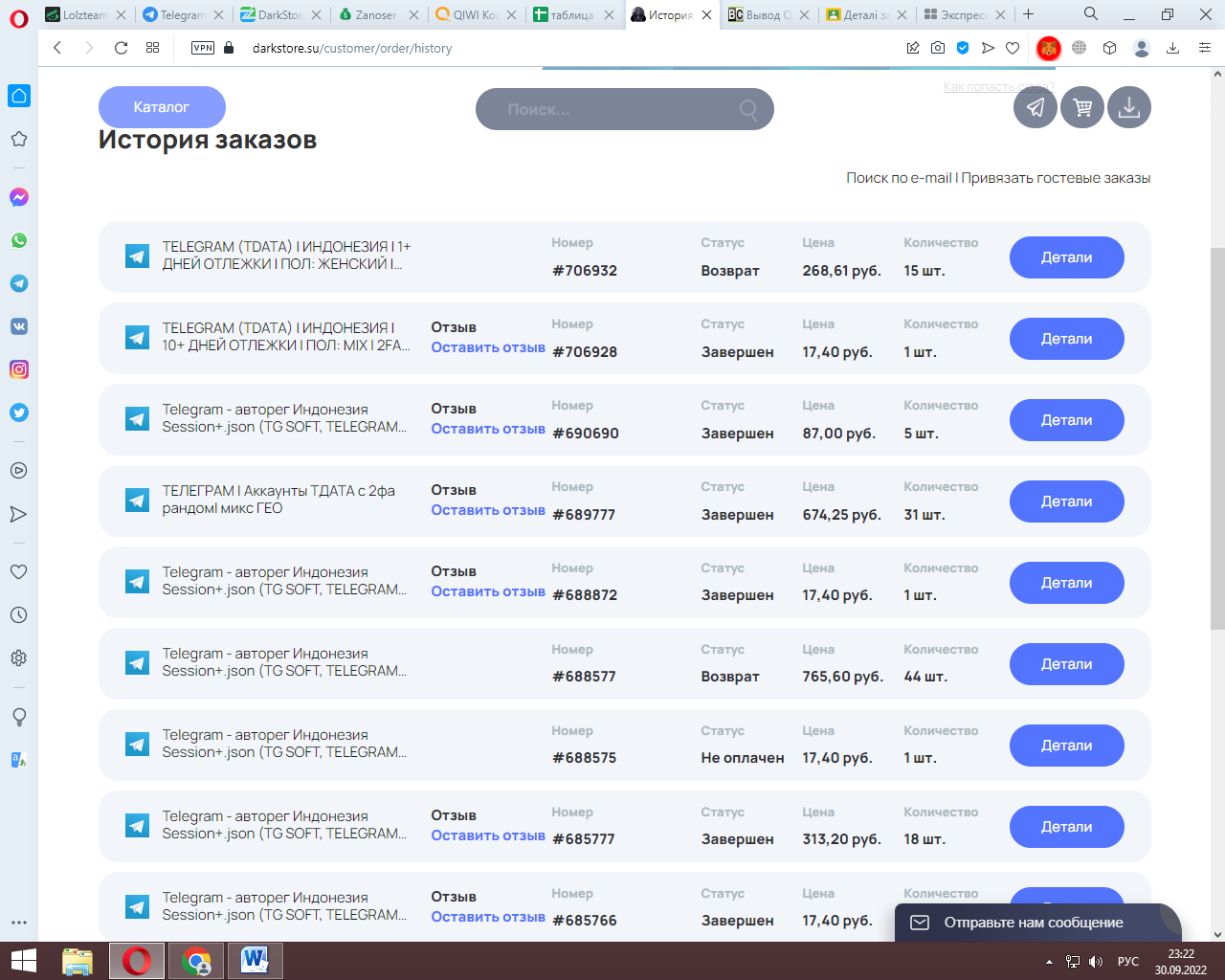1225x980 pixels.
Task: Open the volume control in system tray
Action: (1096, 962)
